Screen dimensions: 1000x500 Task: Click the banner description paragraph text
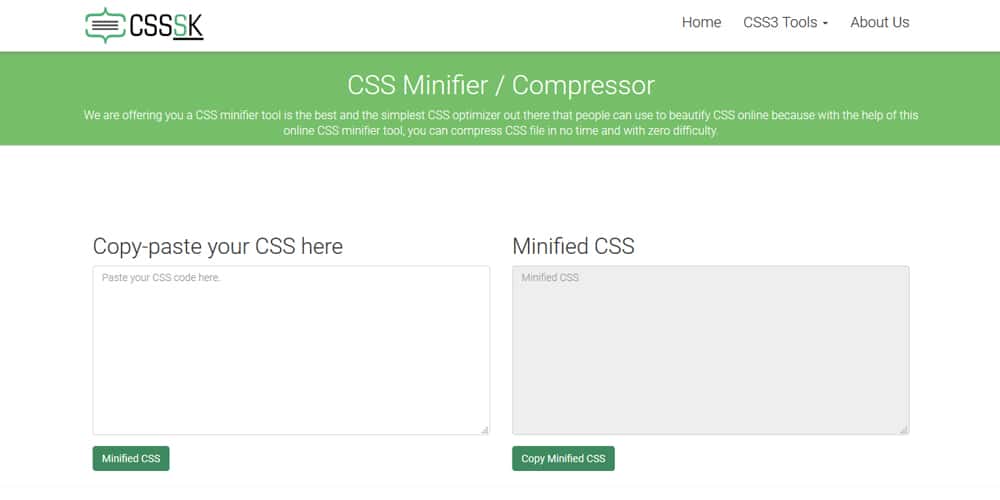(501, 123)
